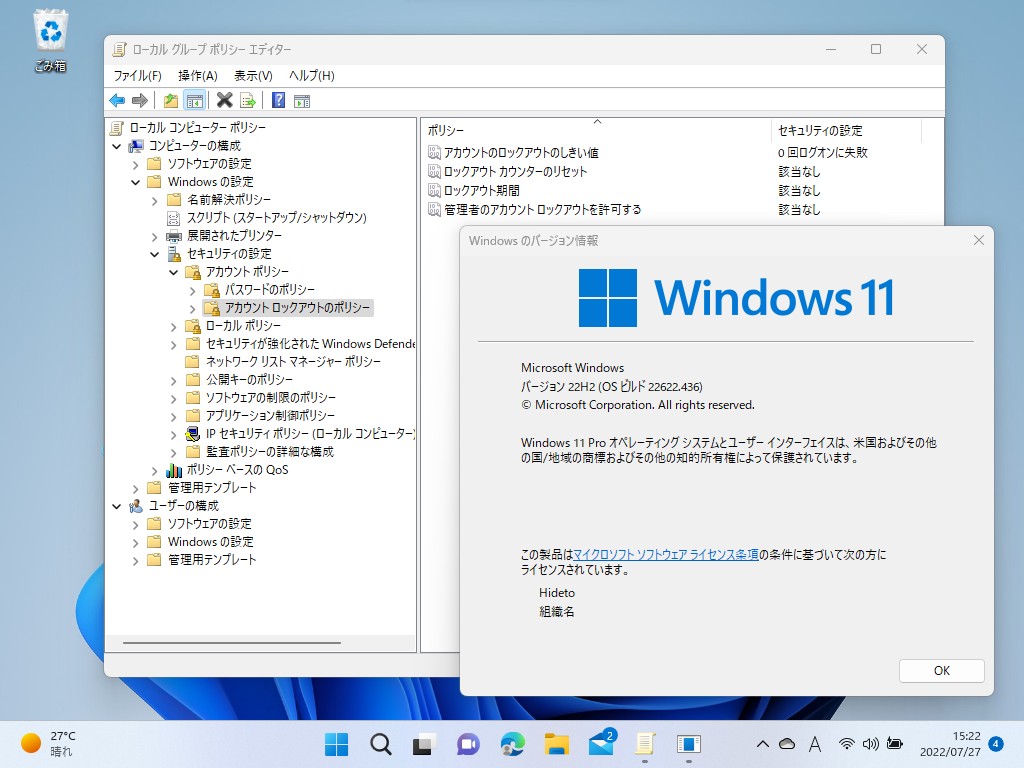Collapse Windows の設定 under コンピューターの構成
The image size is (1024, 768).
coord(135,182)
